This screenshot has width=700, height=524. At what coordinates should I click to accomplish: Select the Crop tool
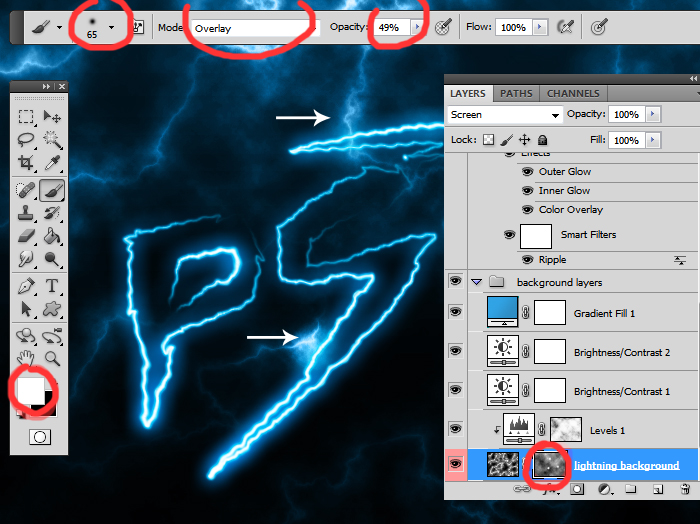pos(26,163)
